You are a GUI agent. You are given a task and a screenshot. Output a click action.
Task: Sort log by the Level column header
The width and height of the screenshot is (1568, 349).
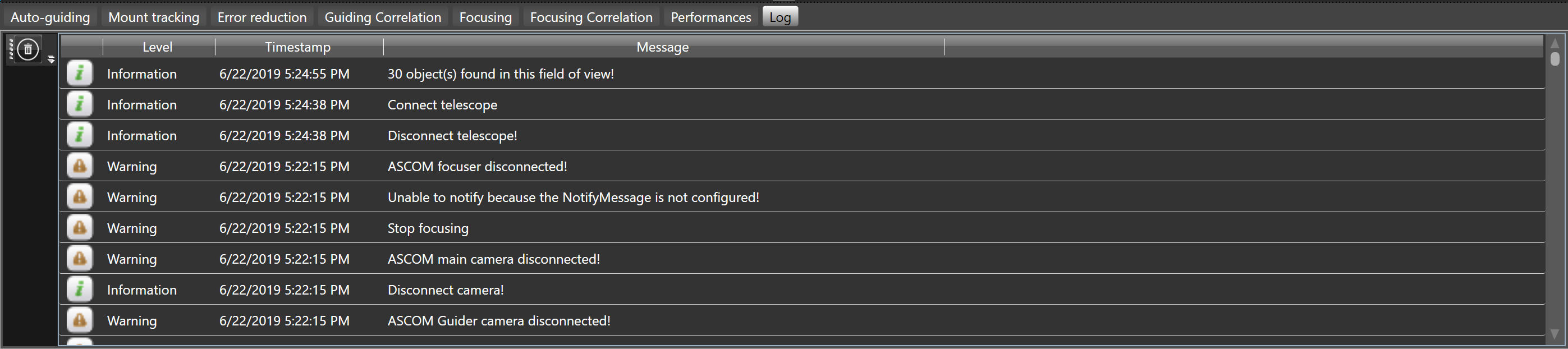[158, 47]
